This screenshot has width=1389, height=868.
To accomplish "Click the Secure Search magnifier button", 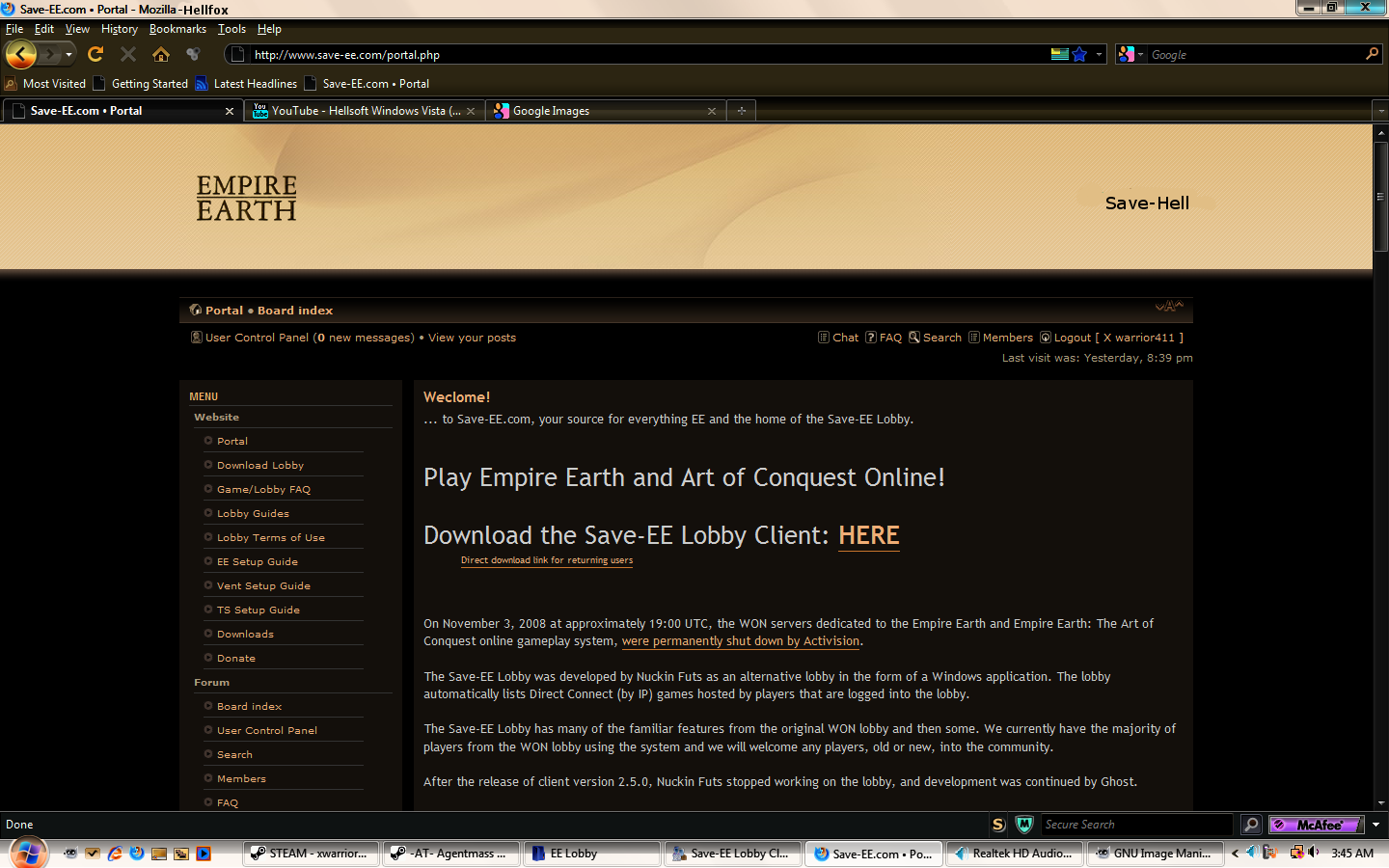I will (x=1251, y=825).
